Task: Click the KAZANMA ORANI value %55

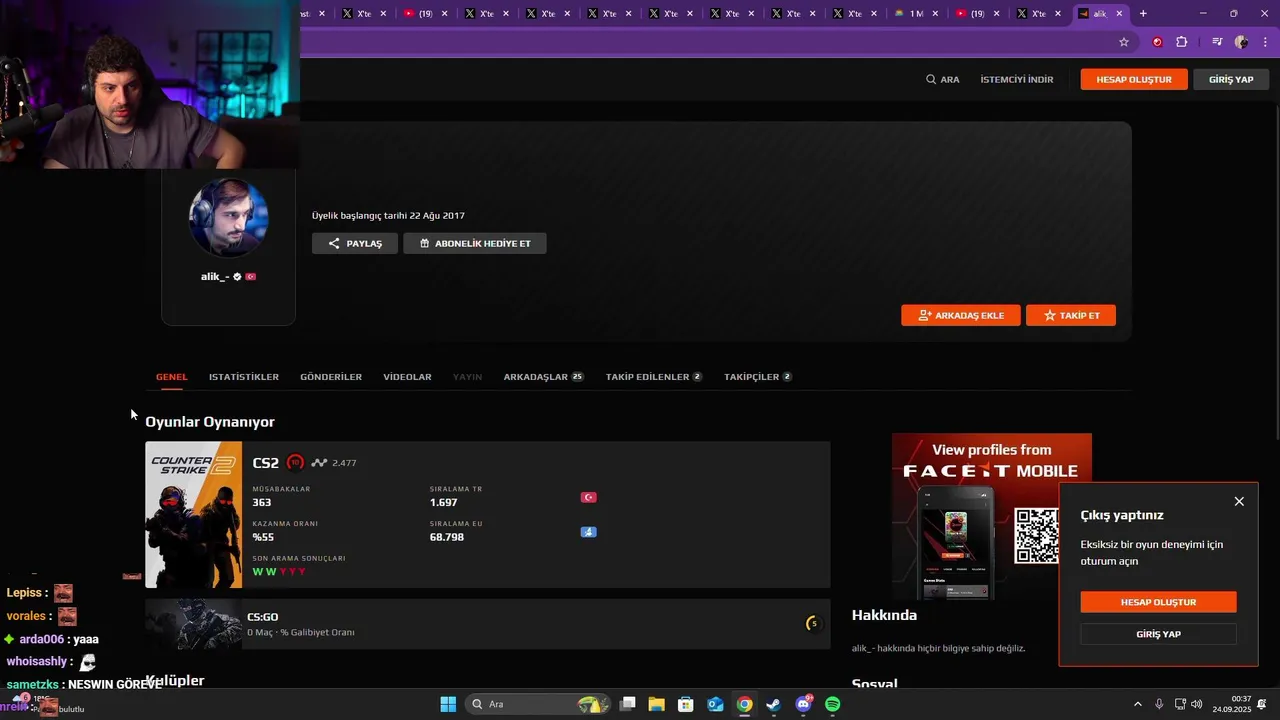Action: [x=263, y=537]
